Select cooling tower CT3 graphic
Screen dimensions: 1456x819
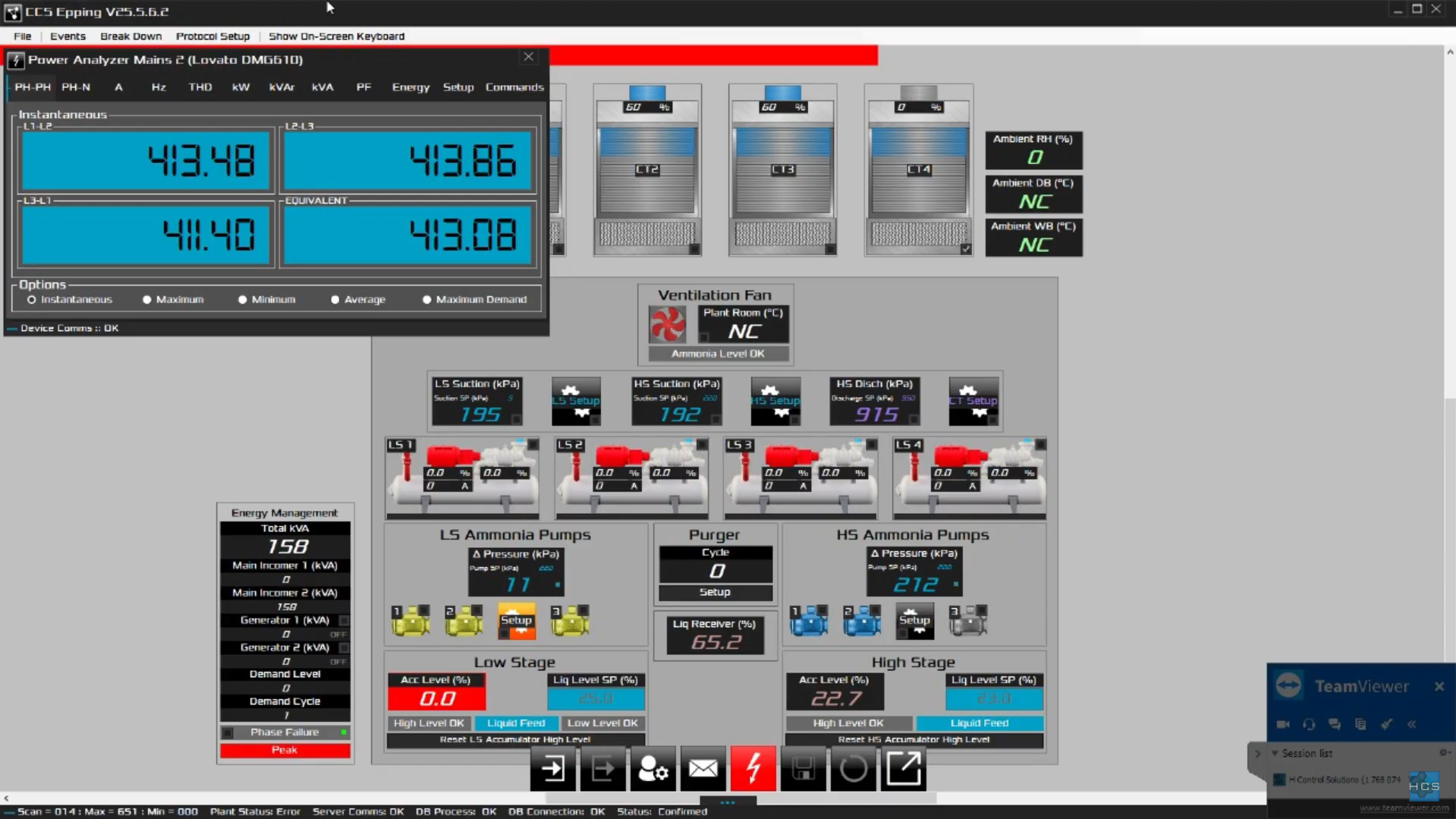[782, 170]
